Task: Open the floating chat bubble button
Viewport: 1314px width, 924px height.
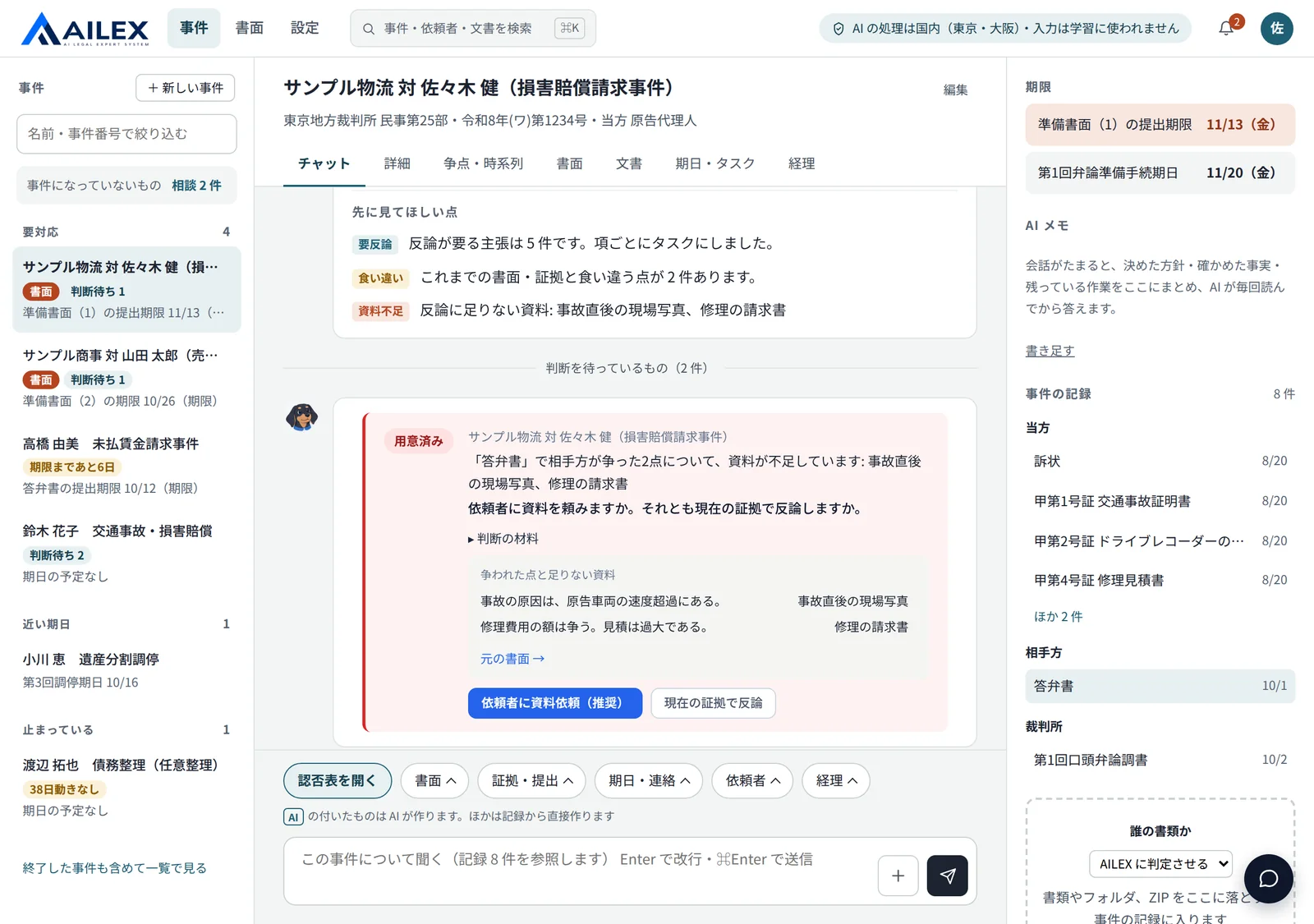Action: click(x=1268, y=879)
